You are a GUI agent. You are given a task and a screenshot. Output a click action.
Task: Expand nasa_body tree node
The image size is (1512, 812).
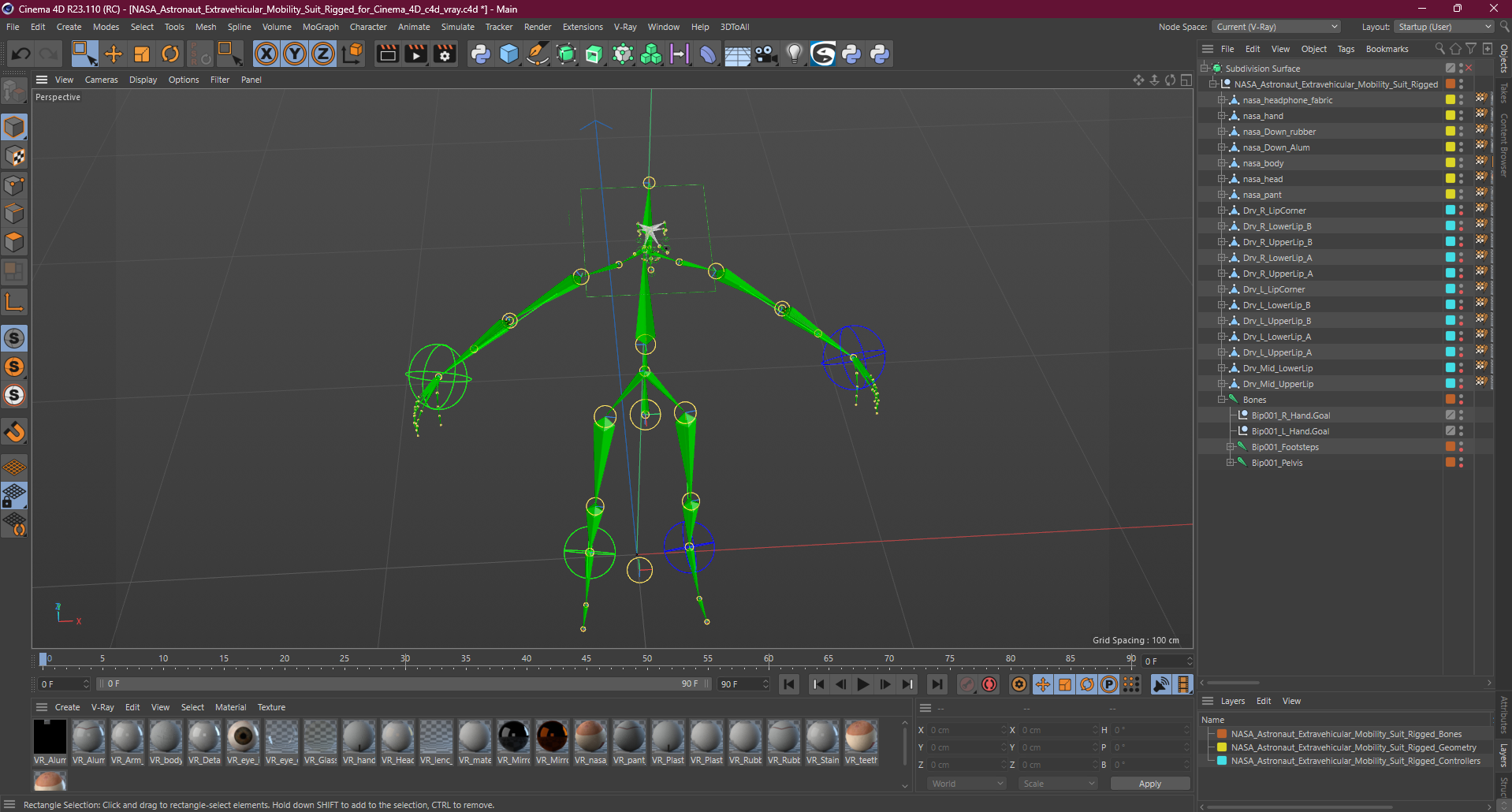tap(1222, 163)
